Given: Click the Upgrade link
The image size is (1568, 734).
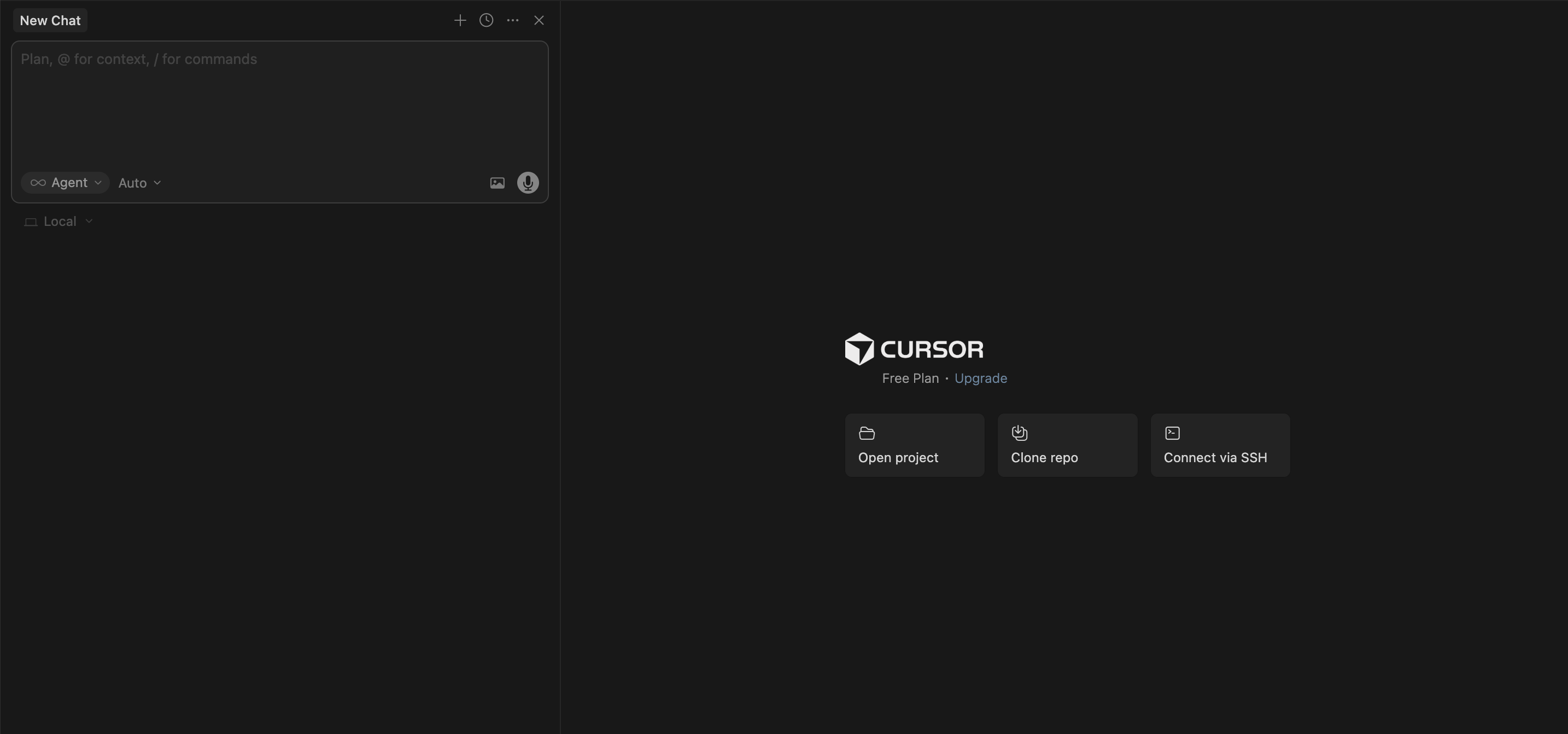Looking at the screenshot, I should [980, 378].
